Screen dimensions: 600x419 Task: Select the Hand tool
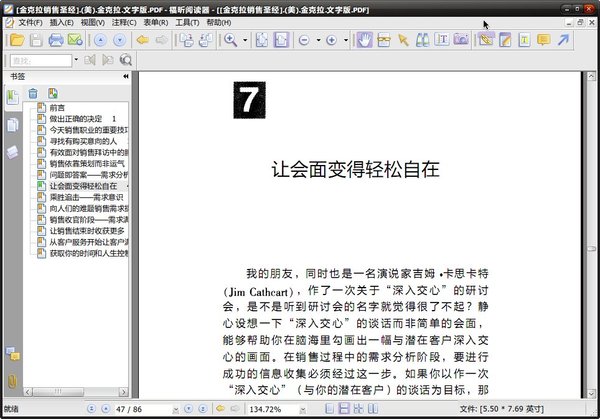click(x=364, y=40)
